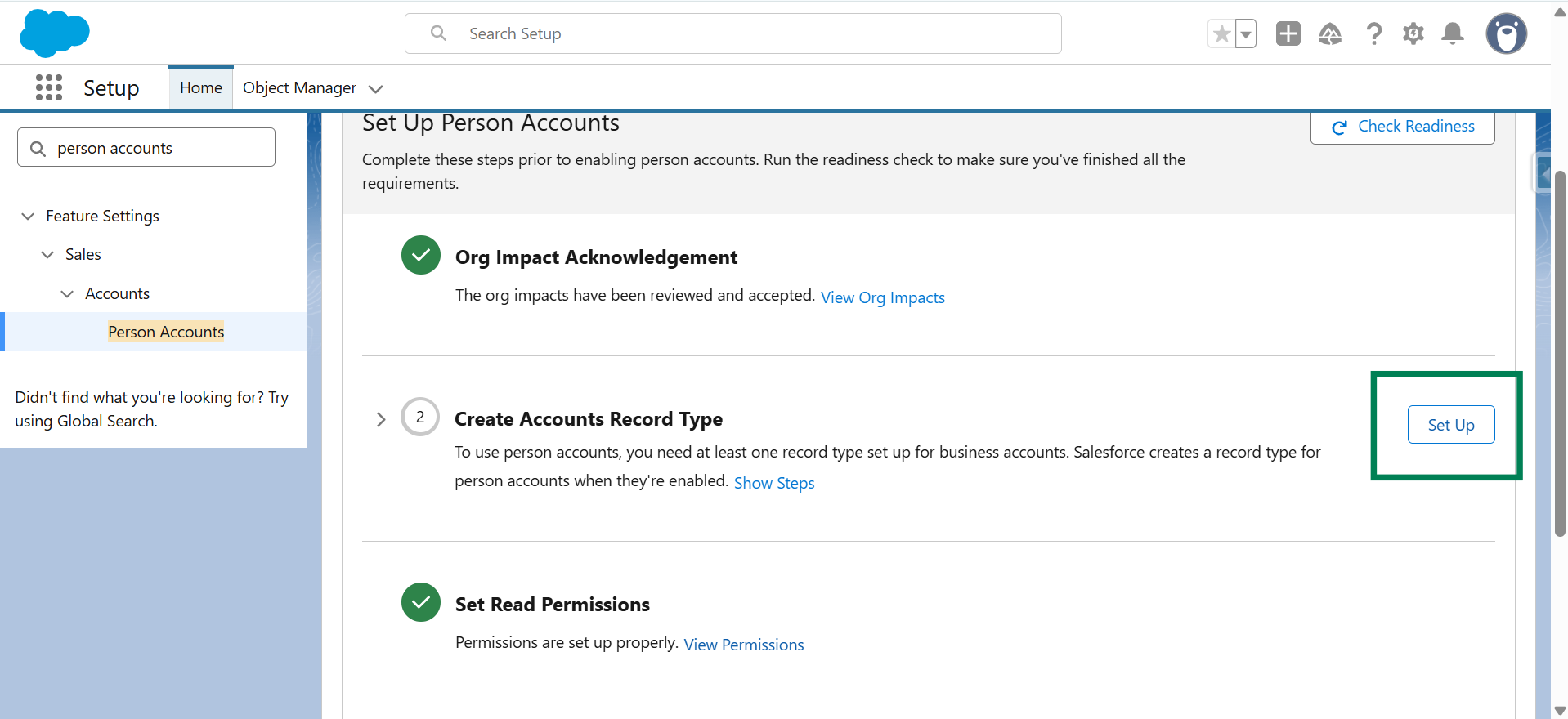This screenshot has height=719, width=1568.
Task: Collapse the Sales tree node
Action: 47,255
